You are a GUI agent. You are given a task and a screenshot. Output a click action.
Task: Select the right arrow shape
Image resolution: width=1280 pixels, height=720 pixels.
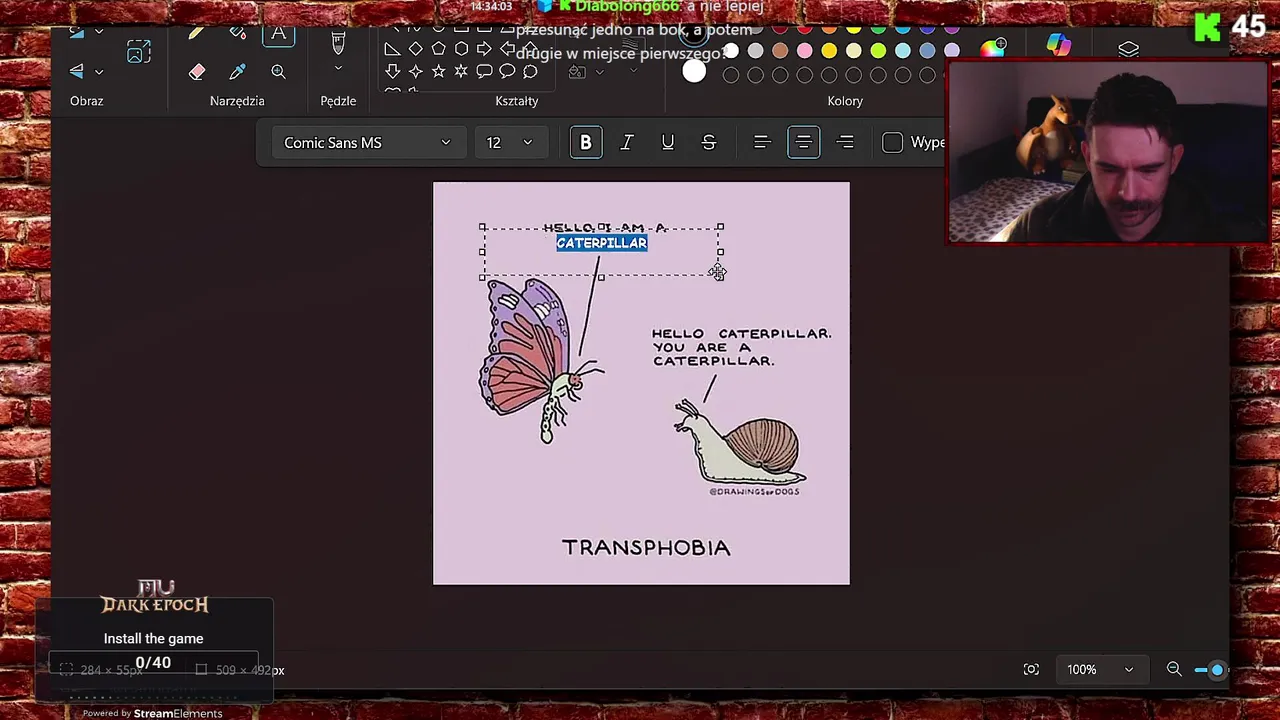484,49
